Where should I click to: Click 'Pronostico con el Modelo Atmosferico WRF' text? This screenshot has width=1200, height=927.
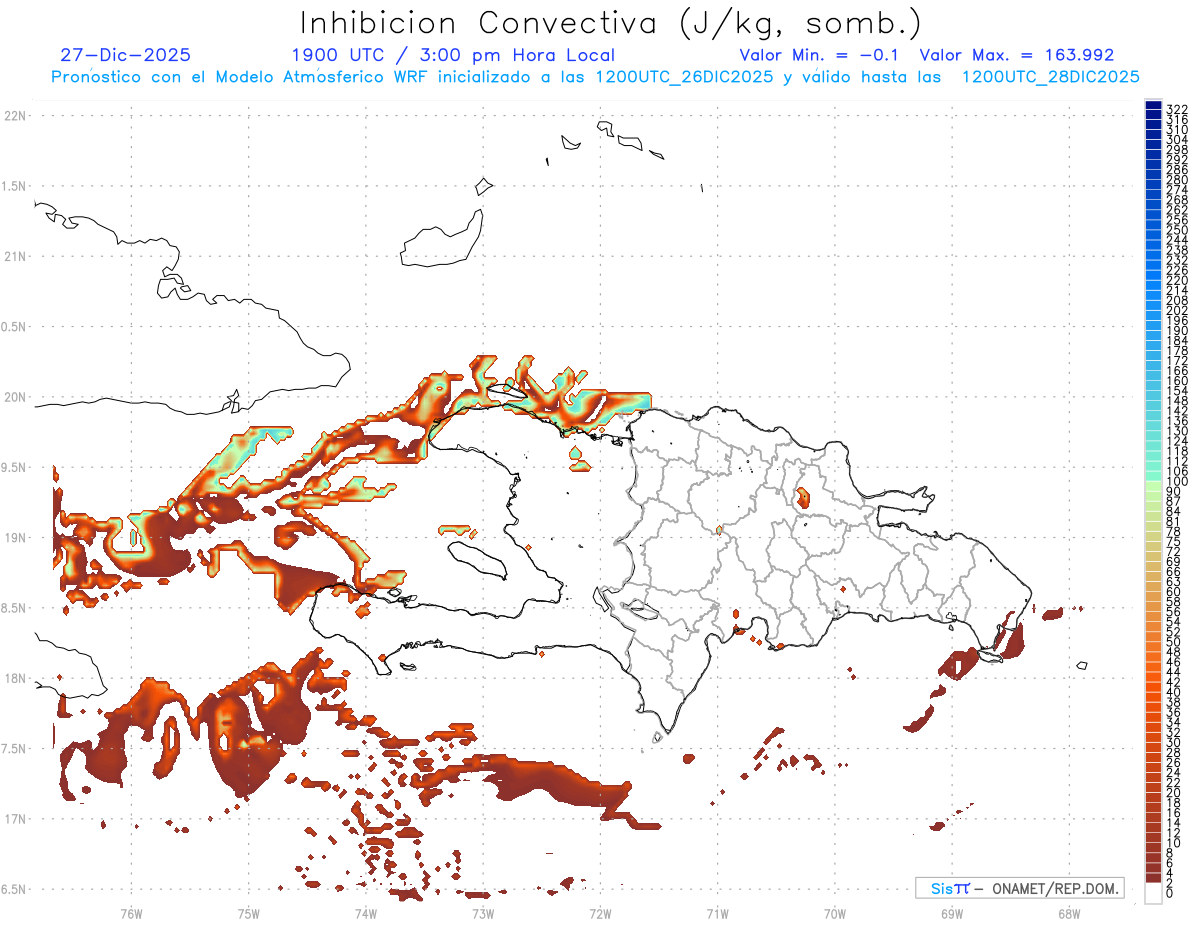[x=241, y=77]
